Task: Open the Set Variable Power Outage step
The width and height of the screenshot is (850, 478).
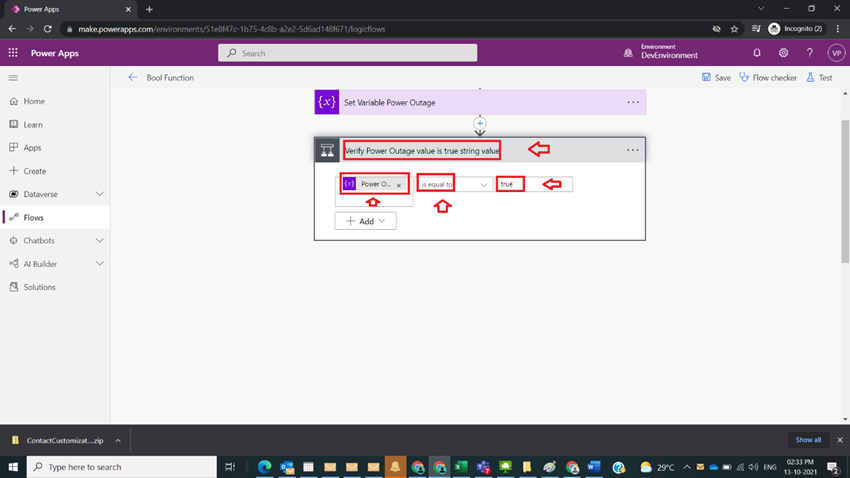Action: click(480, 102)
